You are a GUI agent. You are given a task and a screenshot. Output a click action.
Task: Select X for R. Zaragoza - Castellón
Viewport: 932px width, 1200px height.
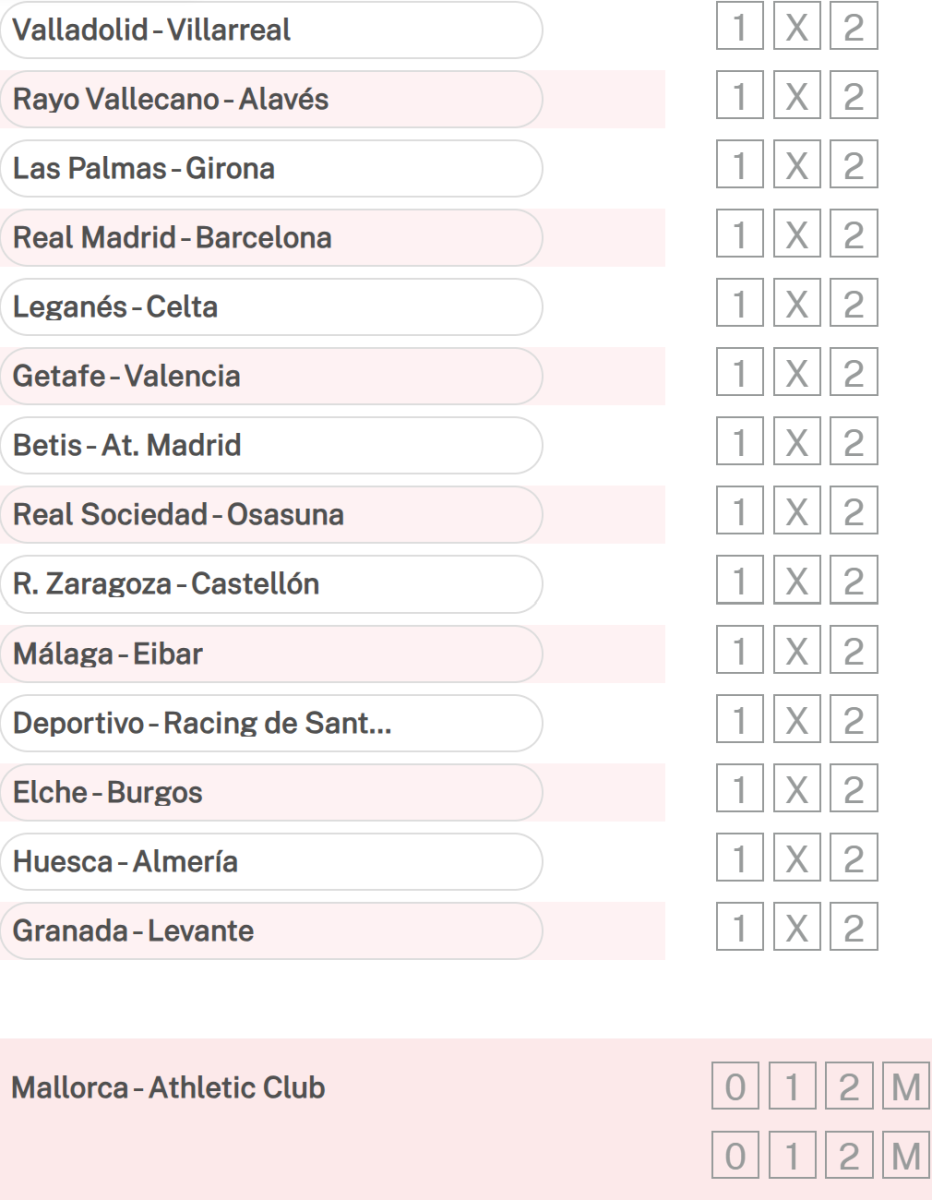(797, 585)
